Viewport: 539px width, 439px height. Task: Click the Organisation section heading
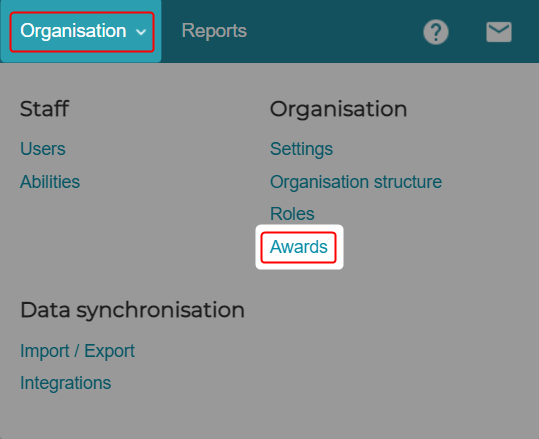[338, 109]
